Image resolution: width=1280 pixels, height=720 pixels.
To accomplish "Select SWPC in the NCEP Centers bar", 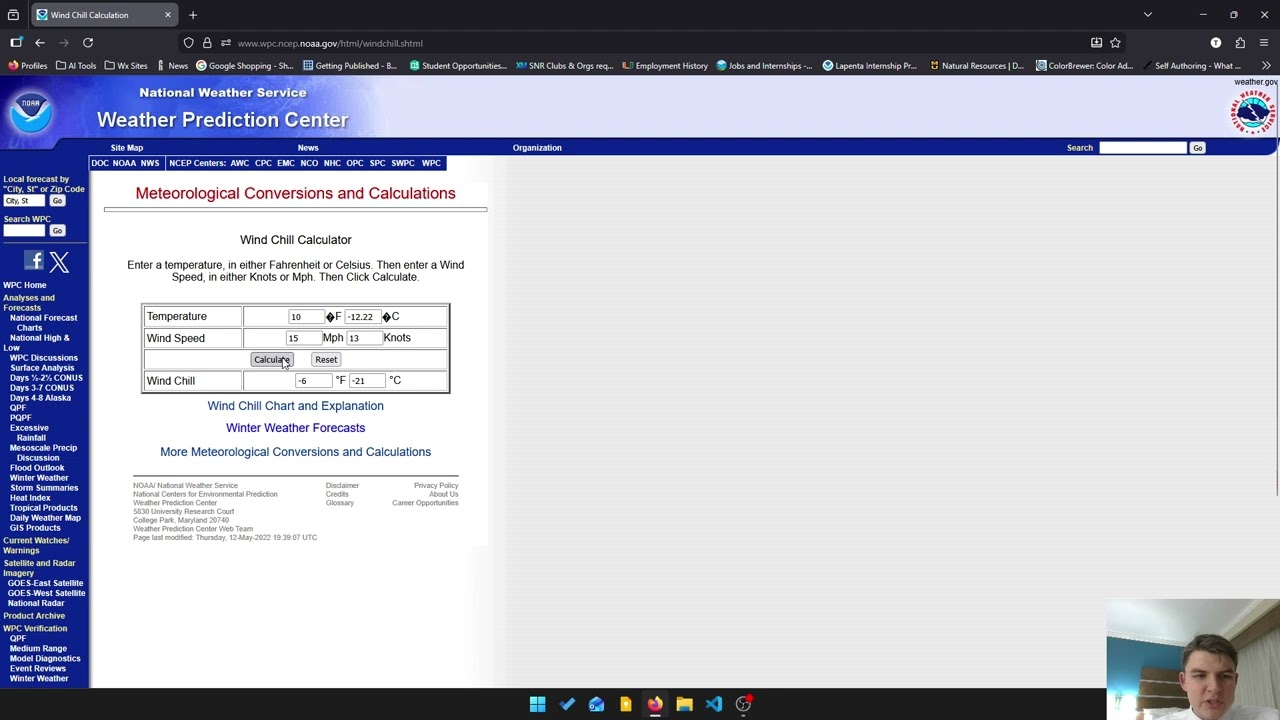I will (x=403, y=163).
